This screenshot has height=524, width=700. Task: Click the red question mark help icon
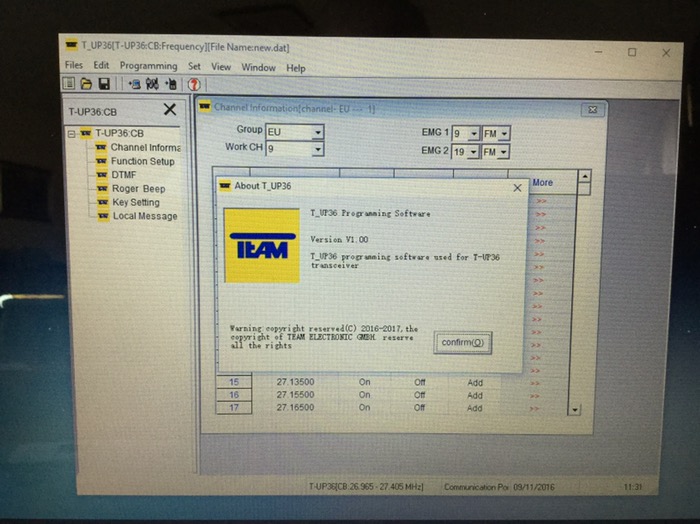[194, 84]
